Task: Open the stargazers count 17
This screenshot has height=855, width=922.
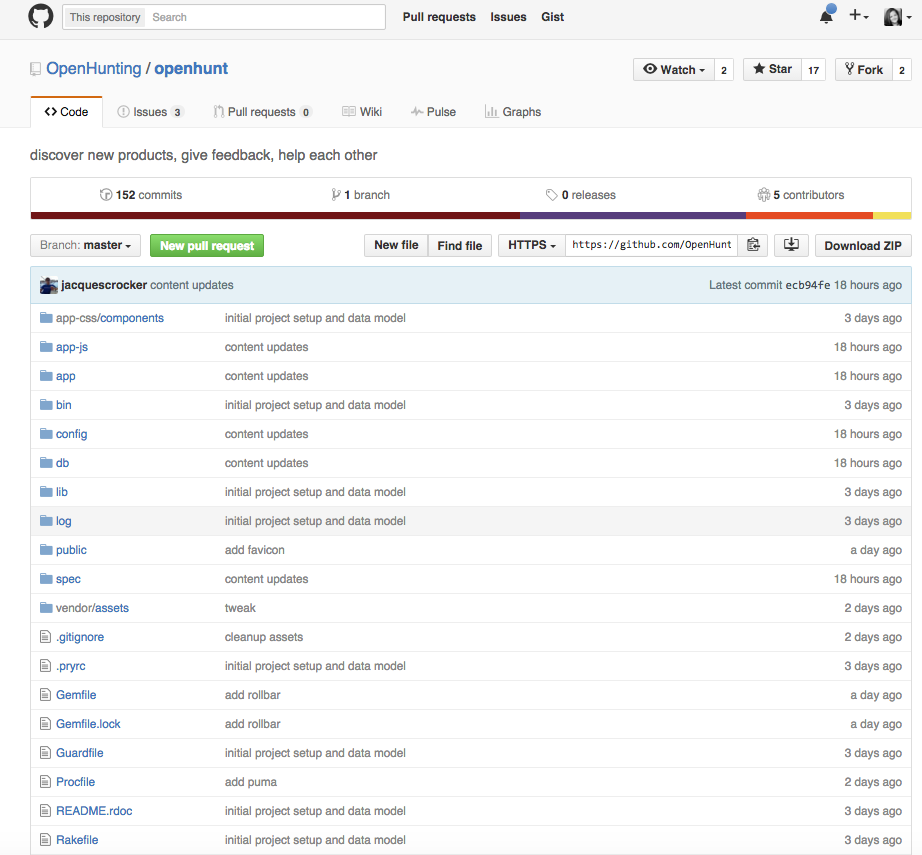Action: point(813,70)
